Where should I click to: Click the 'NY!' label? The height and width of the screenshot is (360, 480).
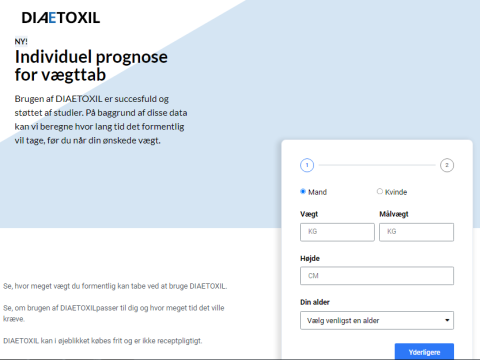click(21, 42)
